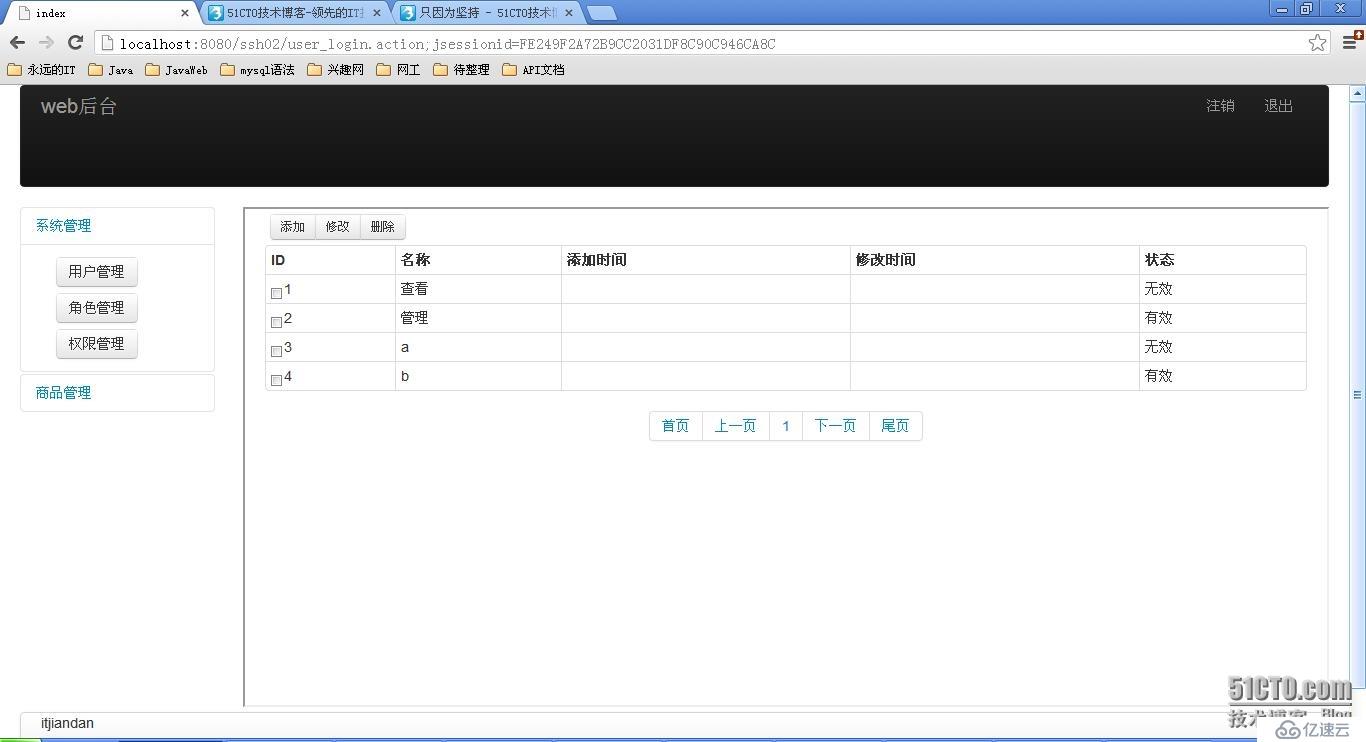
Task: Click the 修改 button
Action: 338,227
